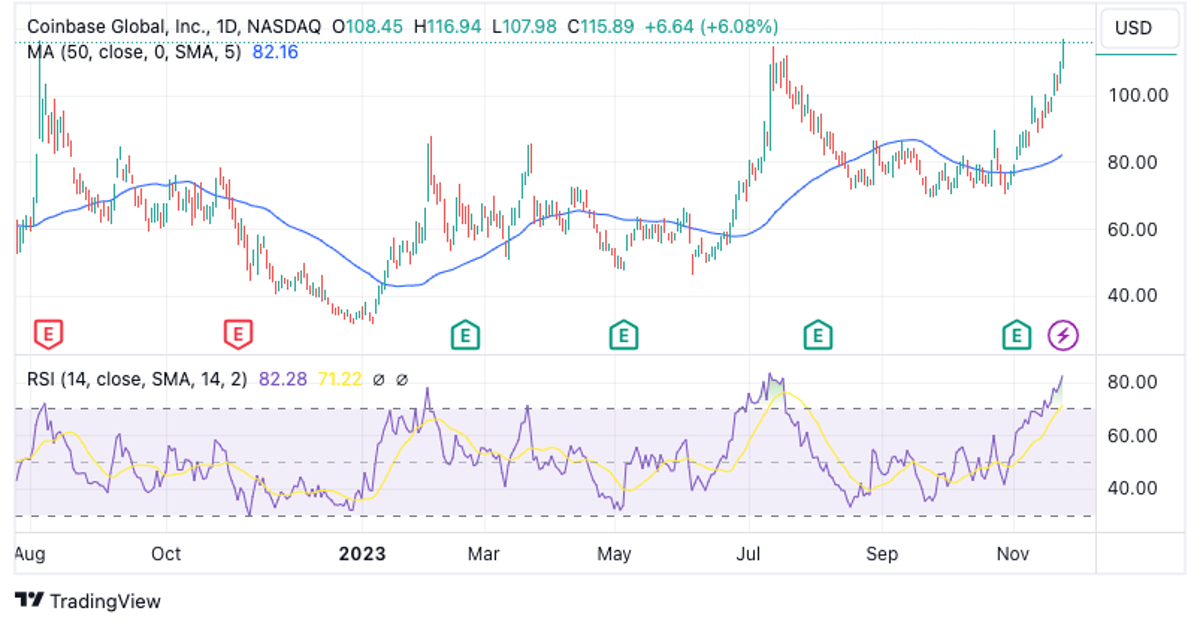This screenshot has width=1200, height=626.
Task: Open the red earnings marker between Oct and 2023
Action: pos(237,335)
